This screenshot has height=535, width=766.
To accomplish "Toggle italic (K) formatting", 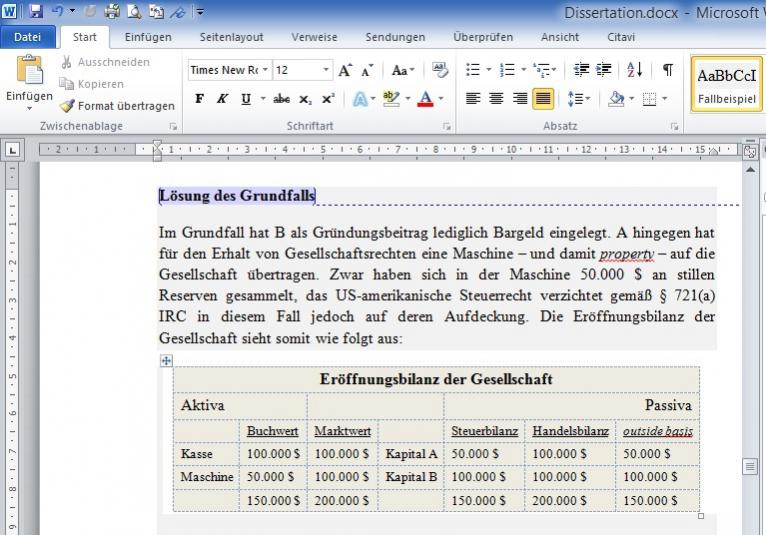I will tap(222, 99).
